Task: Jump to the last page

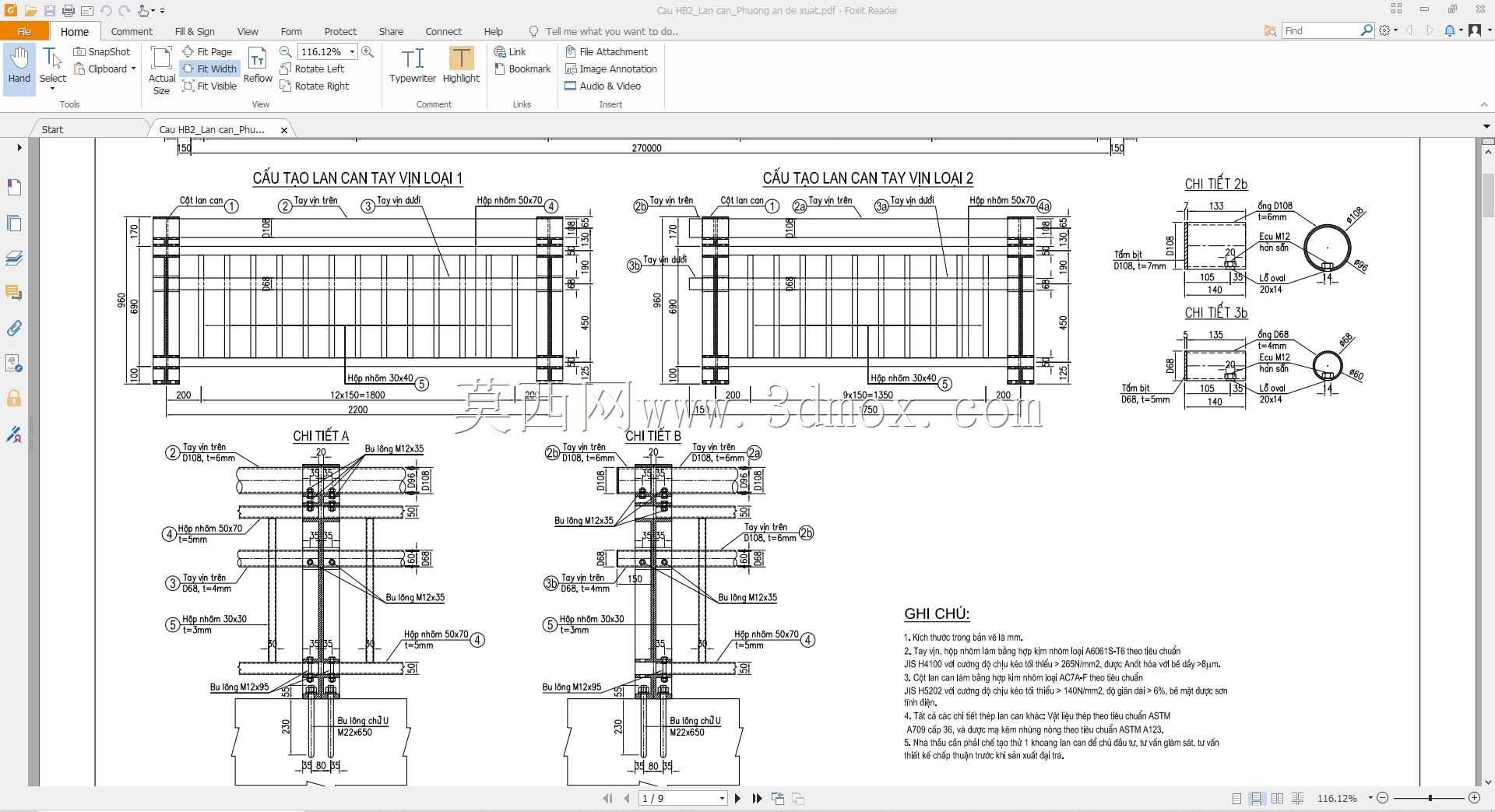Action: (757, 798)
